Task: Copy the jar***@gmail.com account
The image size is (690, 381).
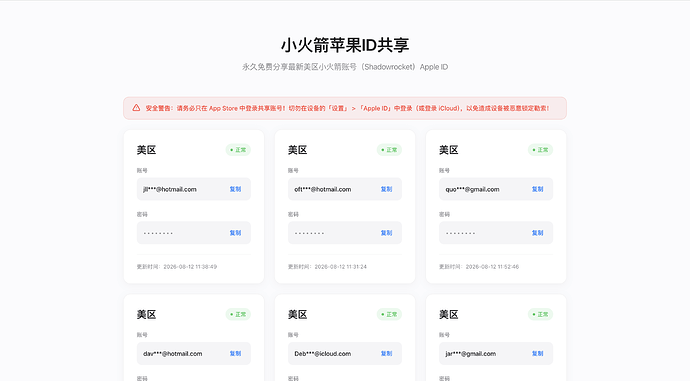Action: coord(537,353)
